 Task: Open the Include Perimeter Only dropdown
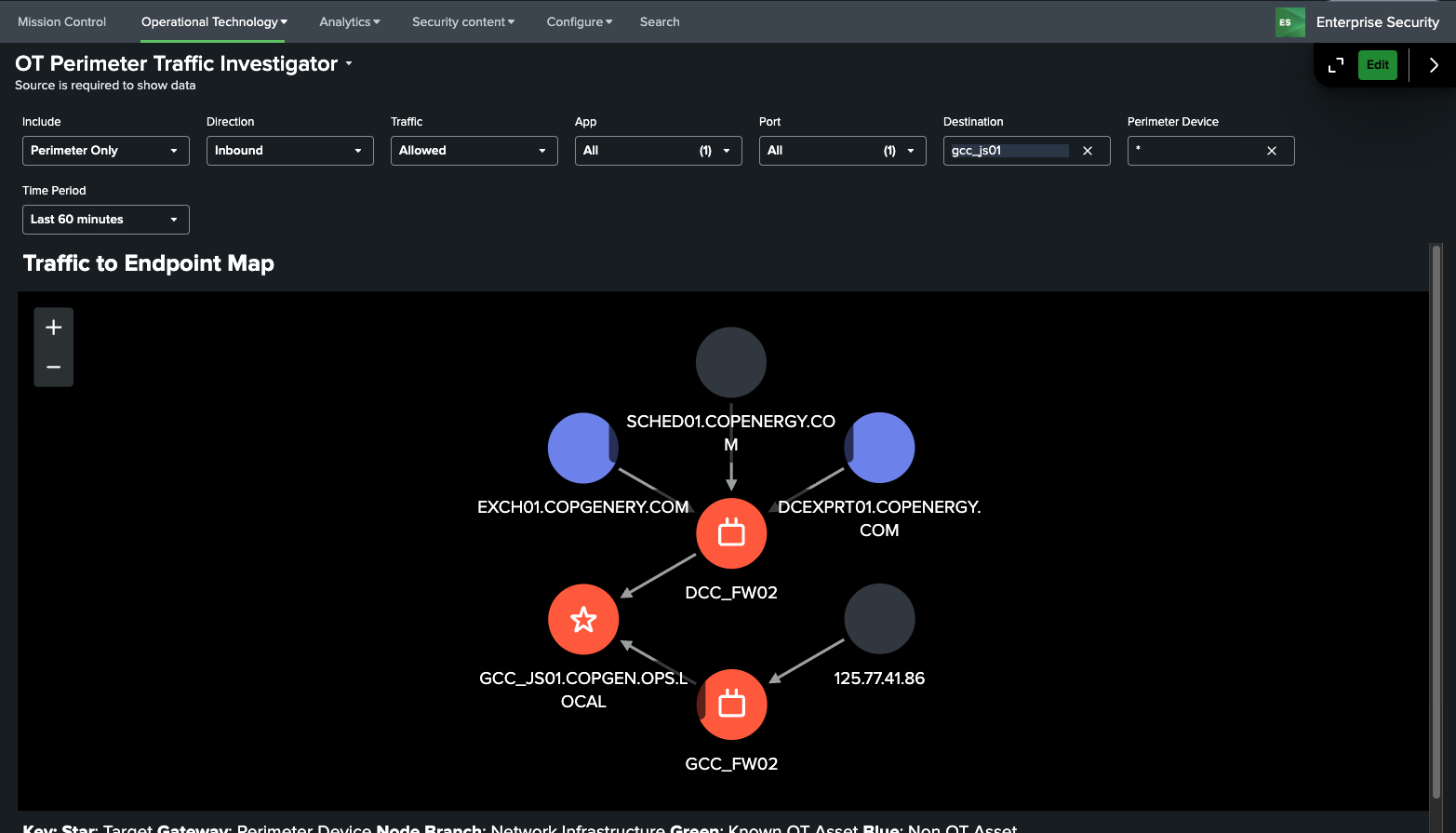pos(105,151)
